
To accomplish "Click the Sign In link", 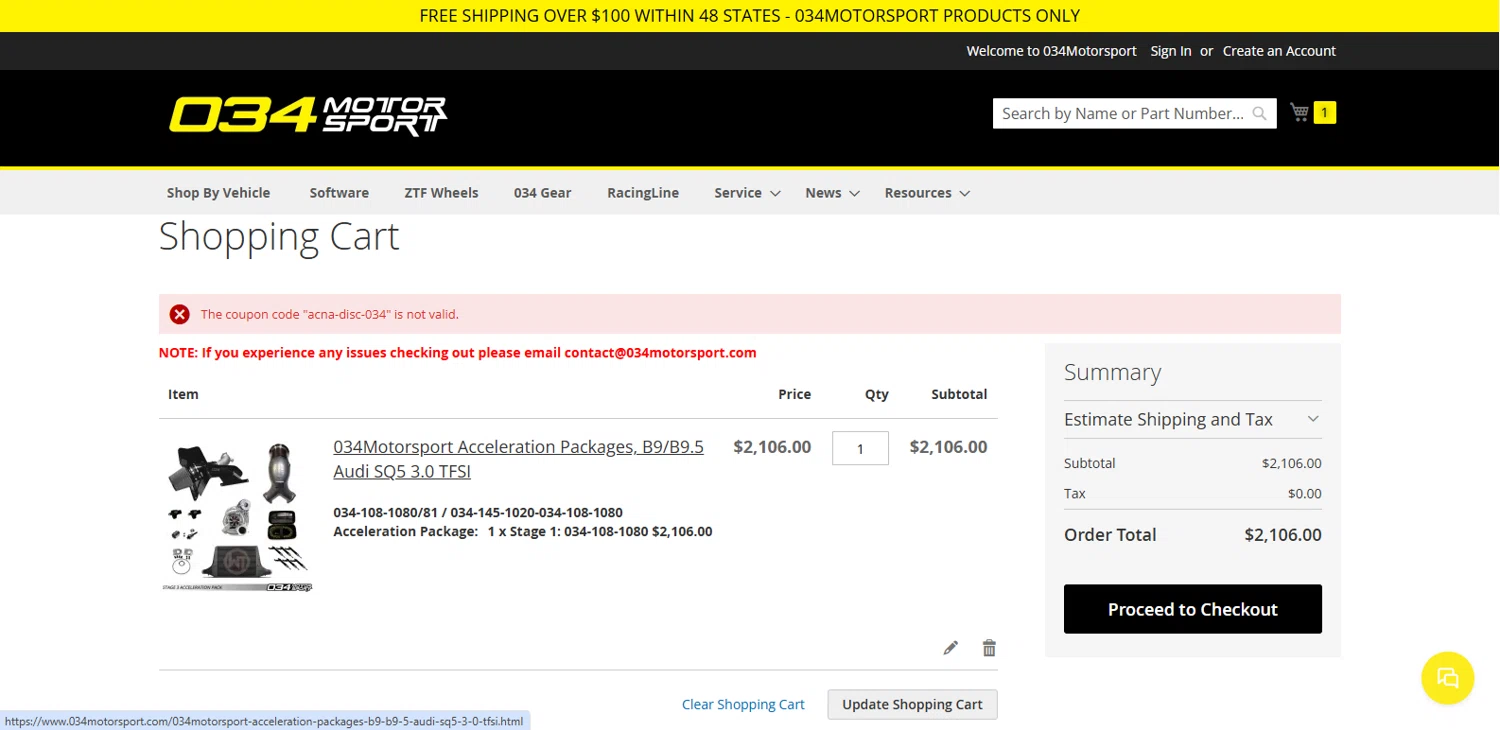I will click(x=1171, y=51).
